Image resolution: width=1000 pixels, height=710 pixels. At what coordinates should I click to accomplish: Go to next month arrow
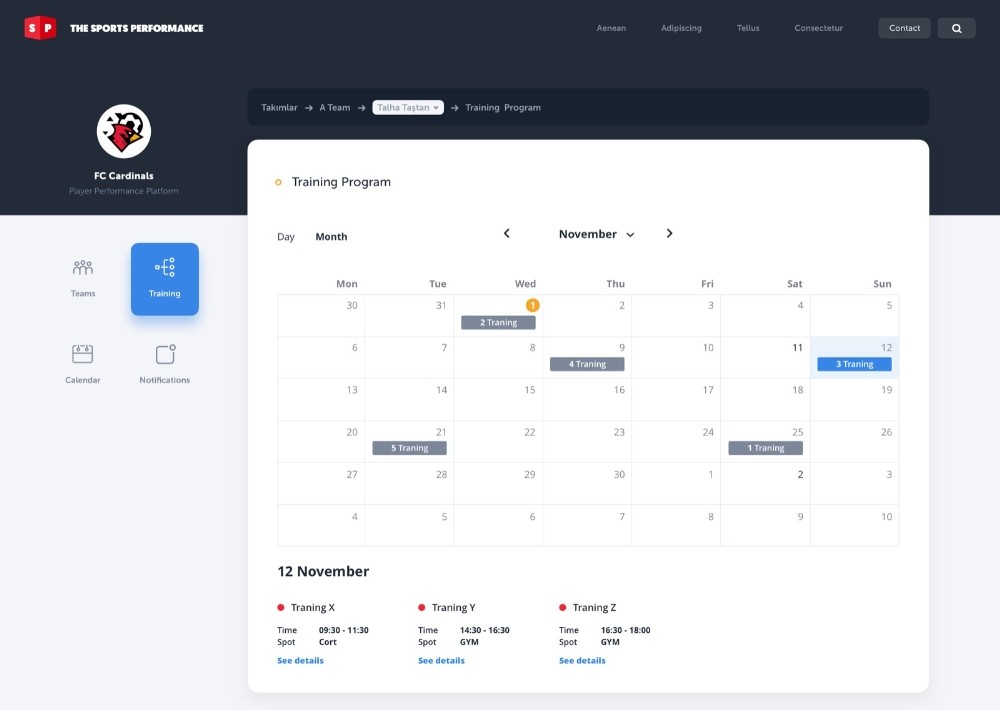[669, 233]
